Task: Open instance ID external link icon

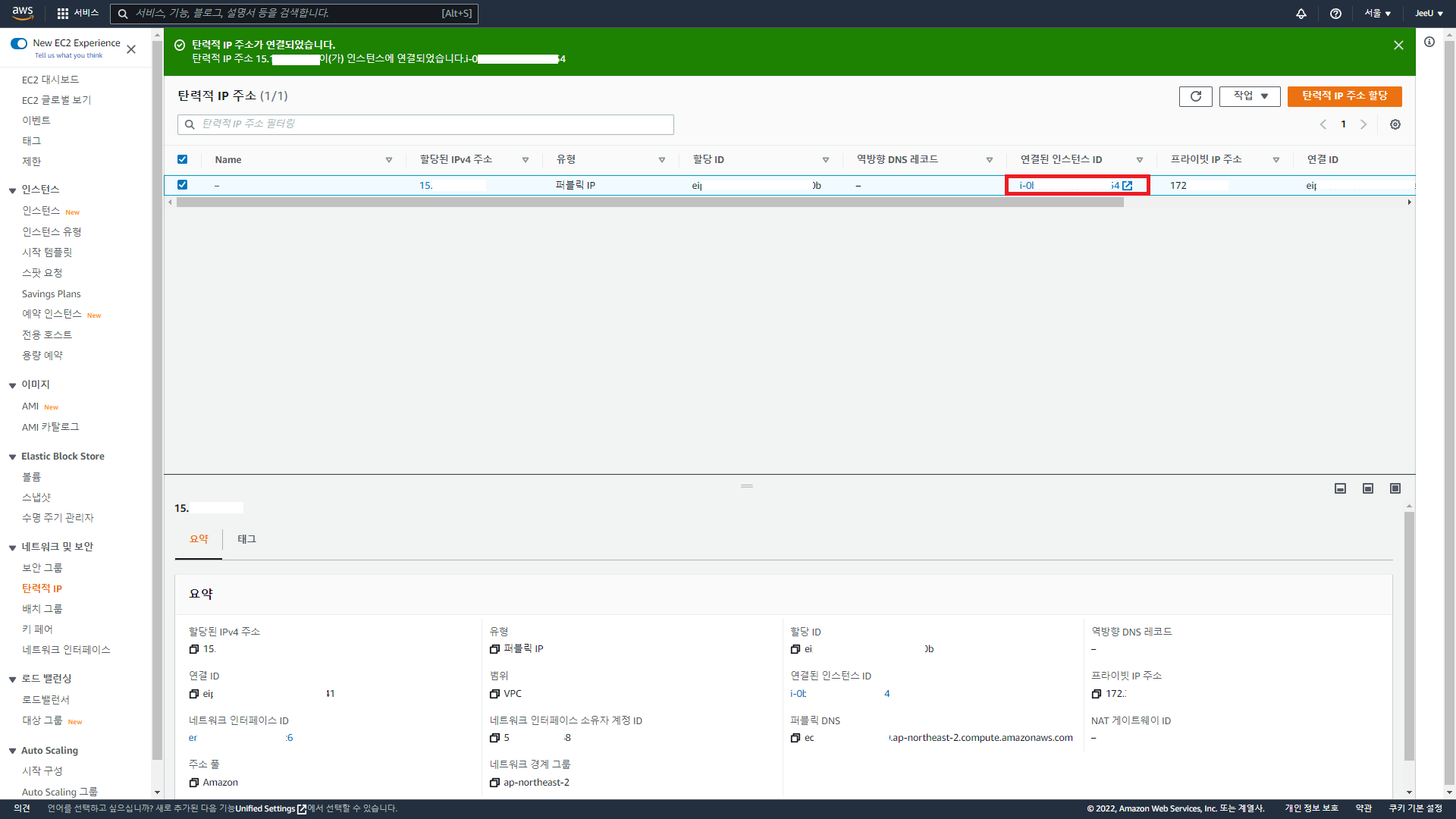Action: [x=1128, y=186]
